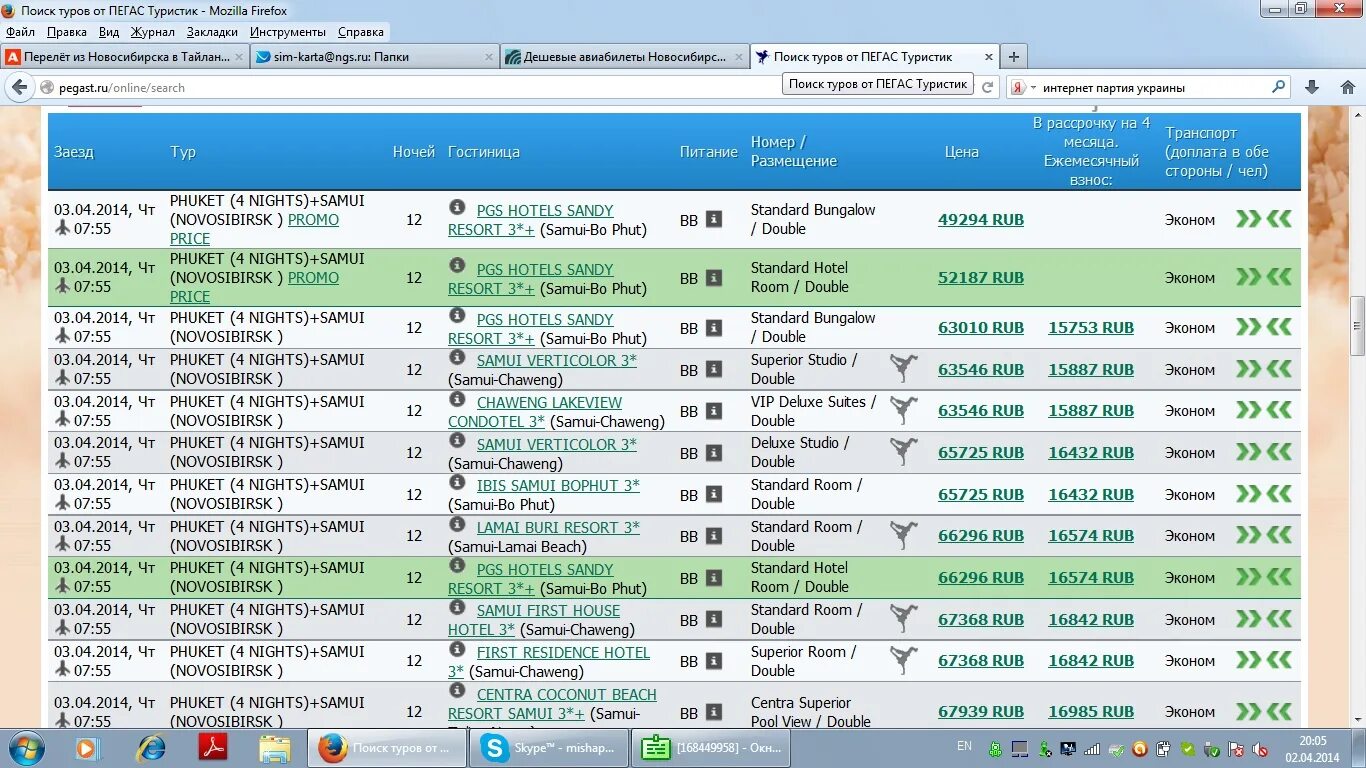Screen dimensions: 1366x768
Task: Click green outbound arrows in 63010 RUB row
Action: 1248,327
